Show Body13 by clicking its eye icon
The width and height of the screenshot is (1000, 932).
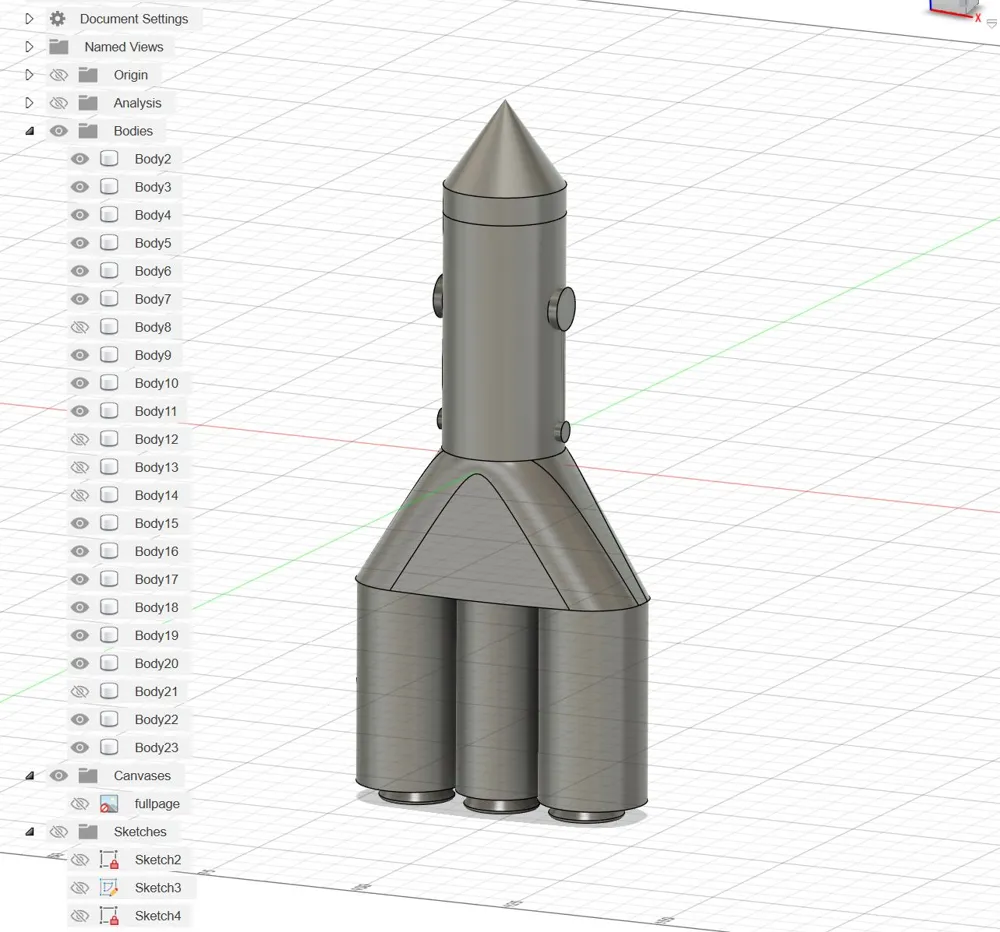tap(79, 466)
